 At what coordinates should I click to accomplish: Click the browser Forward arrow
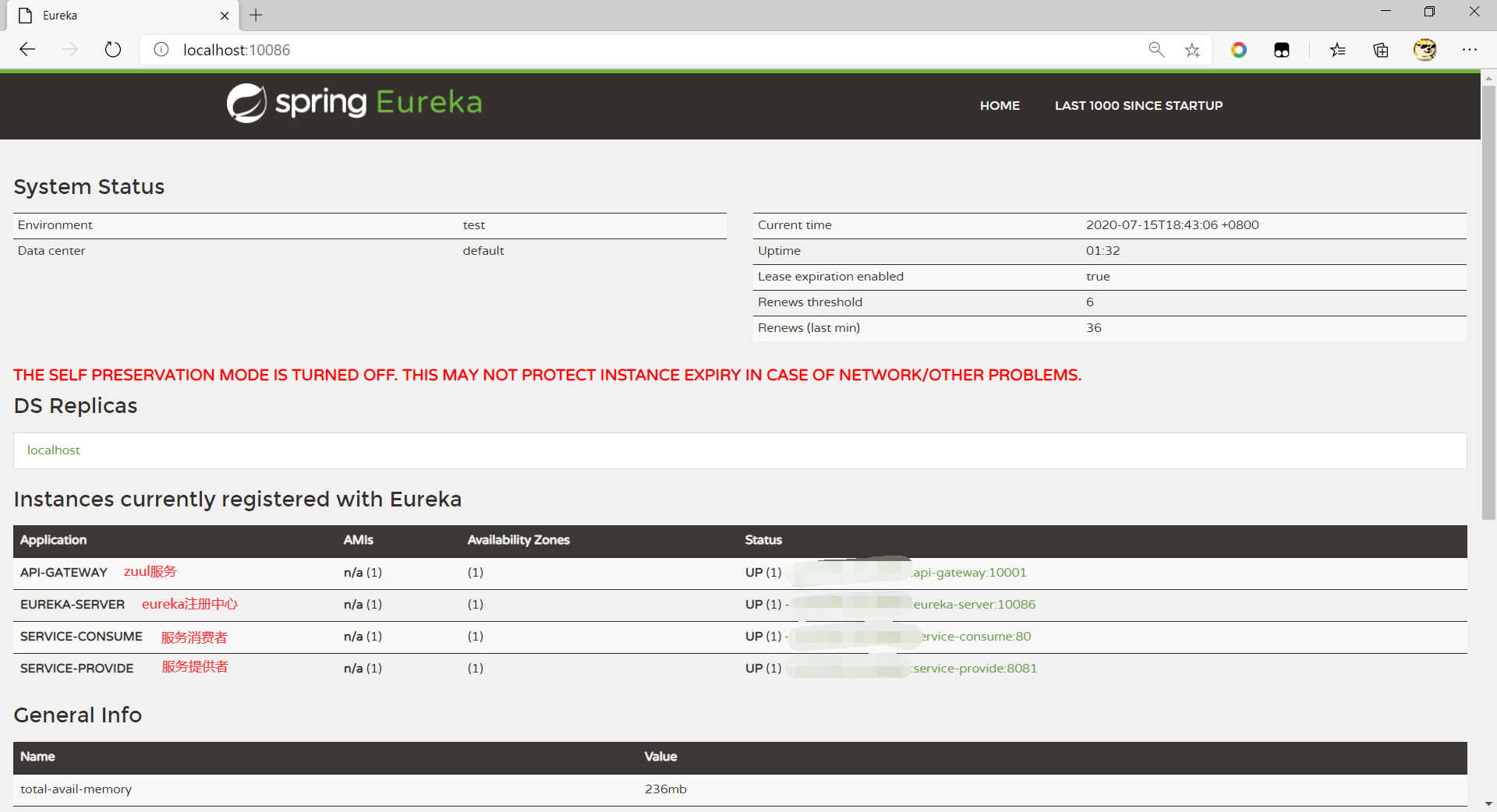(70, 50)
